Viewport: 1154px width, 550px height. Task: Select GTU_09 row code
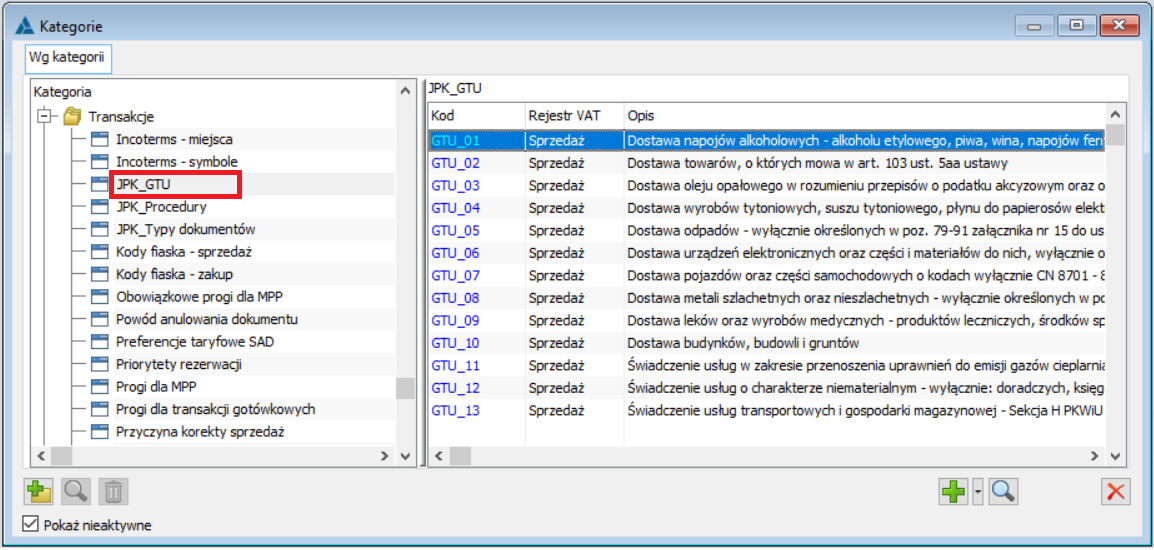coord(456,321)
